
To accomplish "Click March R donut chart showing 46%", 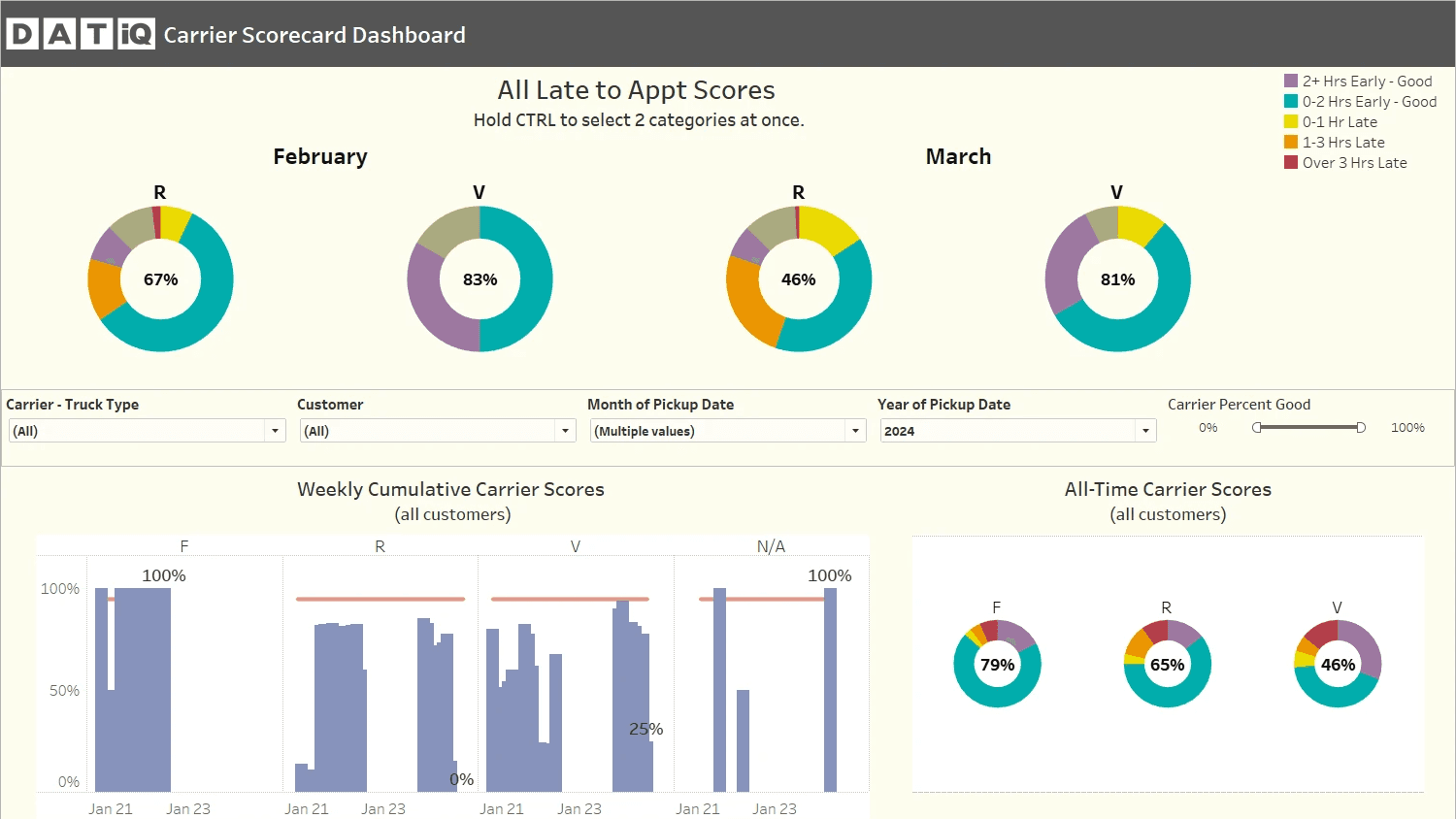I will [x=799, y=279].
